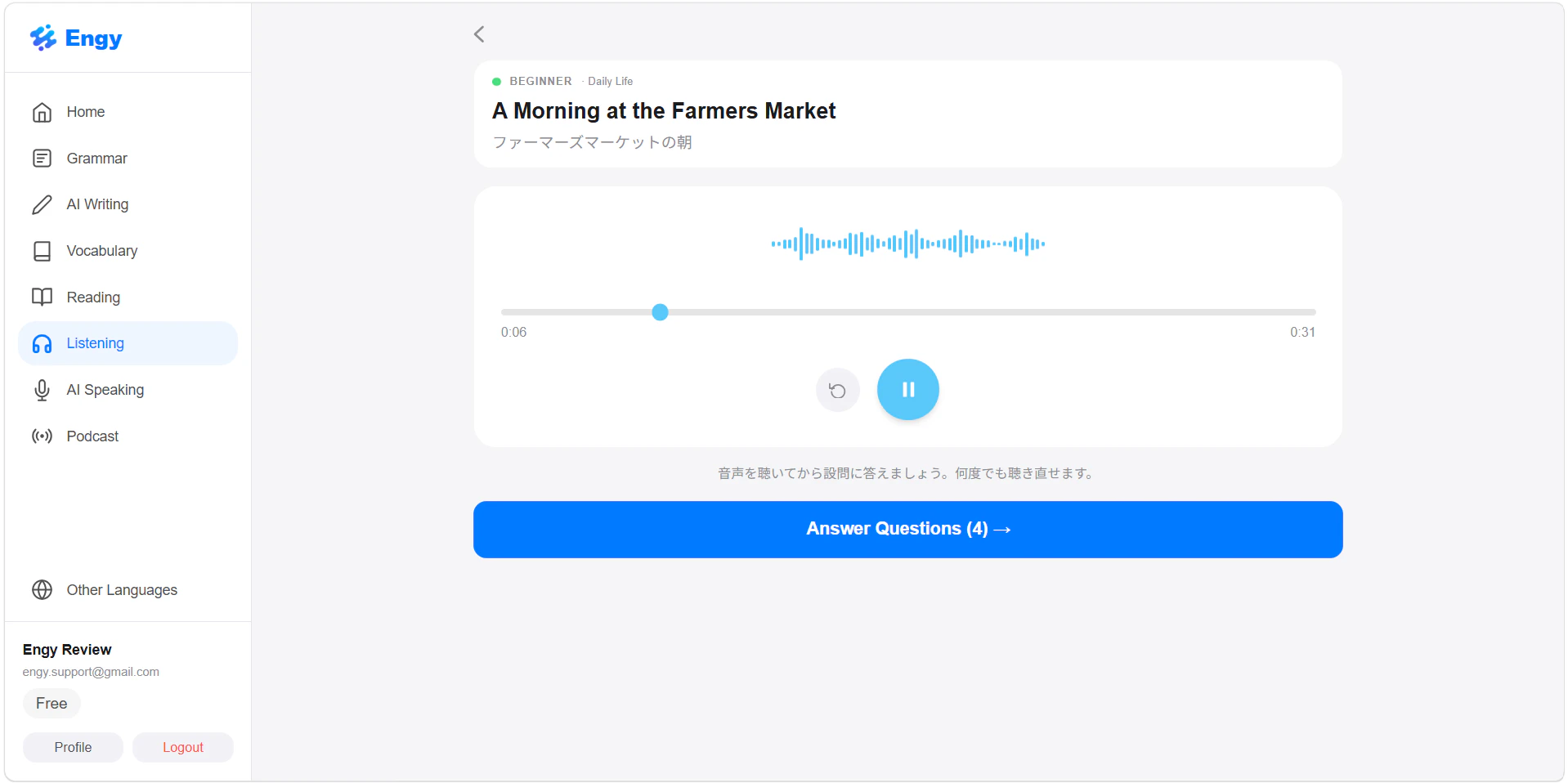Click the Reading open-book icon
The image size is (1568, 783).
42,298
